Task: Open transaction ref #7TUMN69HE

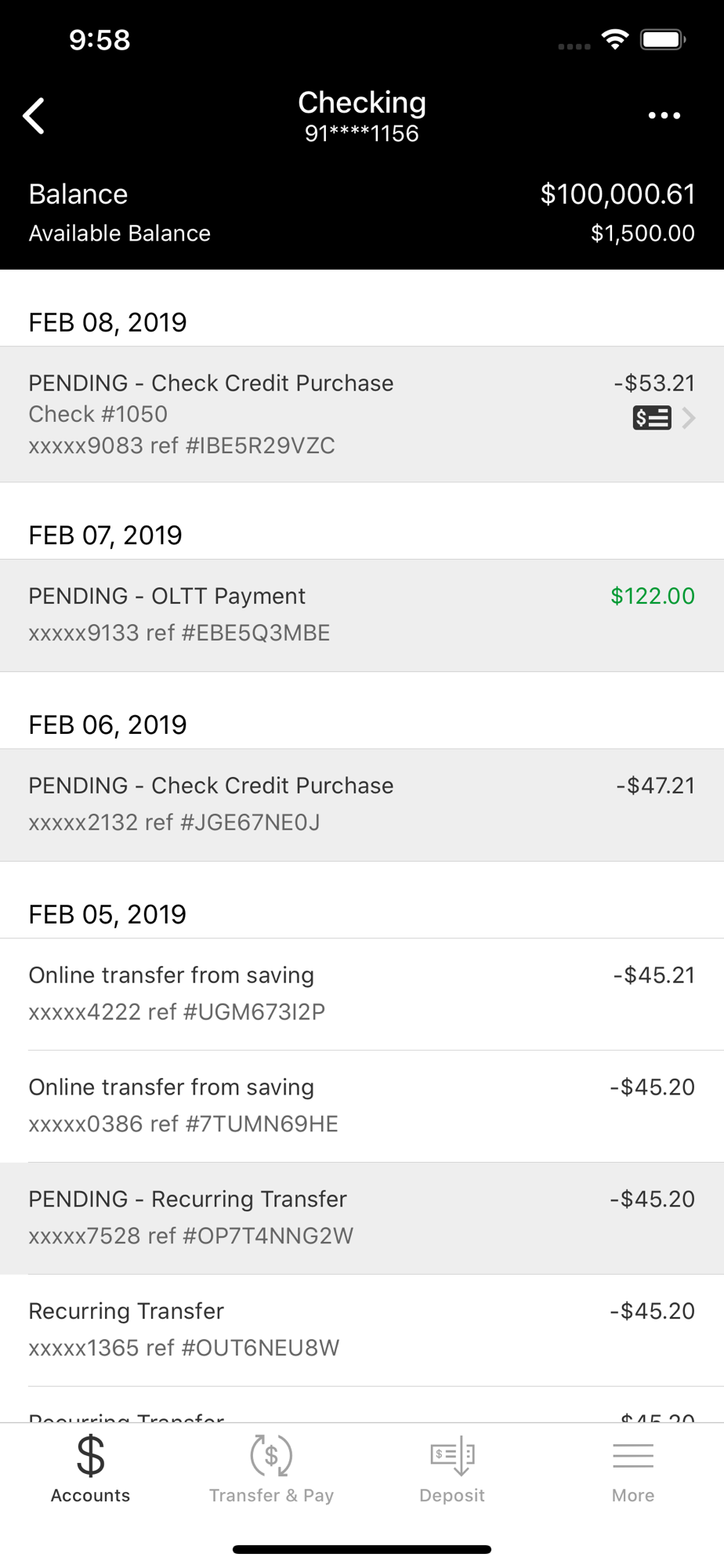Action: click(x=362, y=1106)
